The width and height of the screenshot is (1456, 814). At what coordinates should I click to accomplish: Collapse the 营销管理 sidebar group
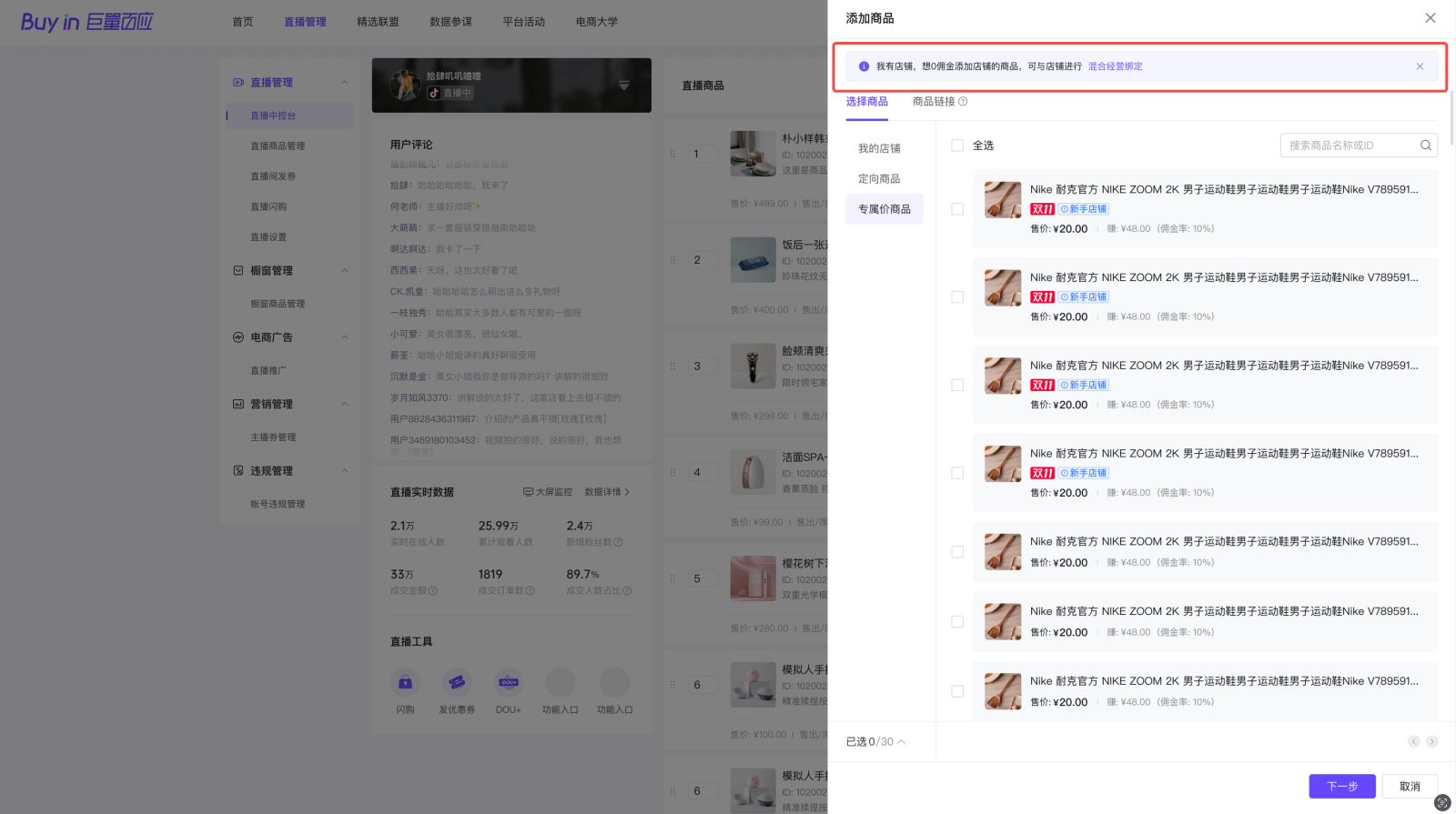pyautogui.click(x=345, y=405)
